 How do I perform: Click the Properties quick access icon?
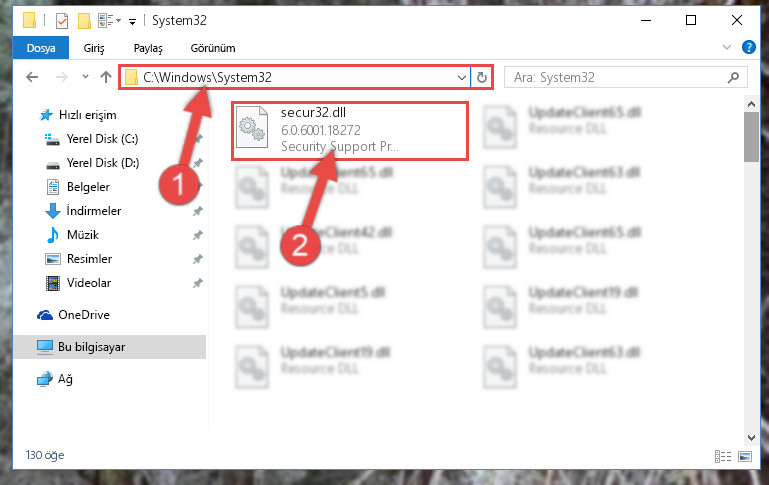(x=62, y=21)
